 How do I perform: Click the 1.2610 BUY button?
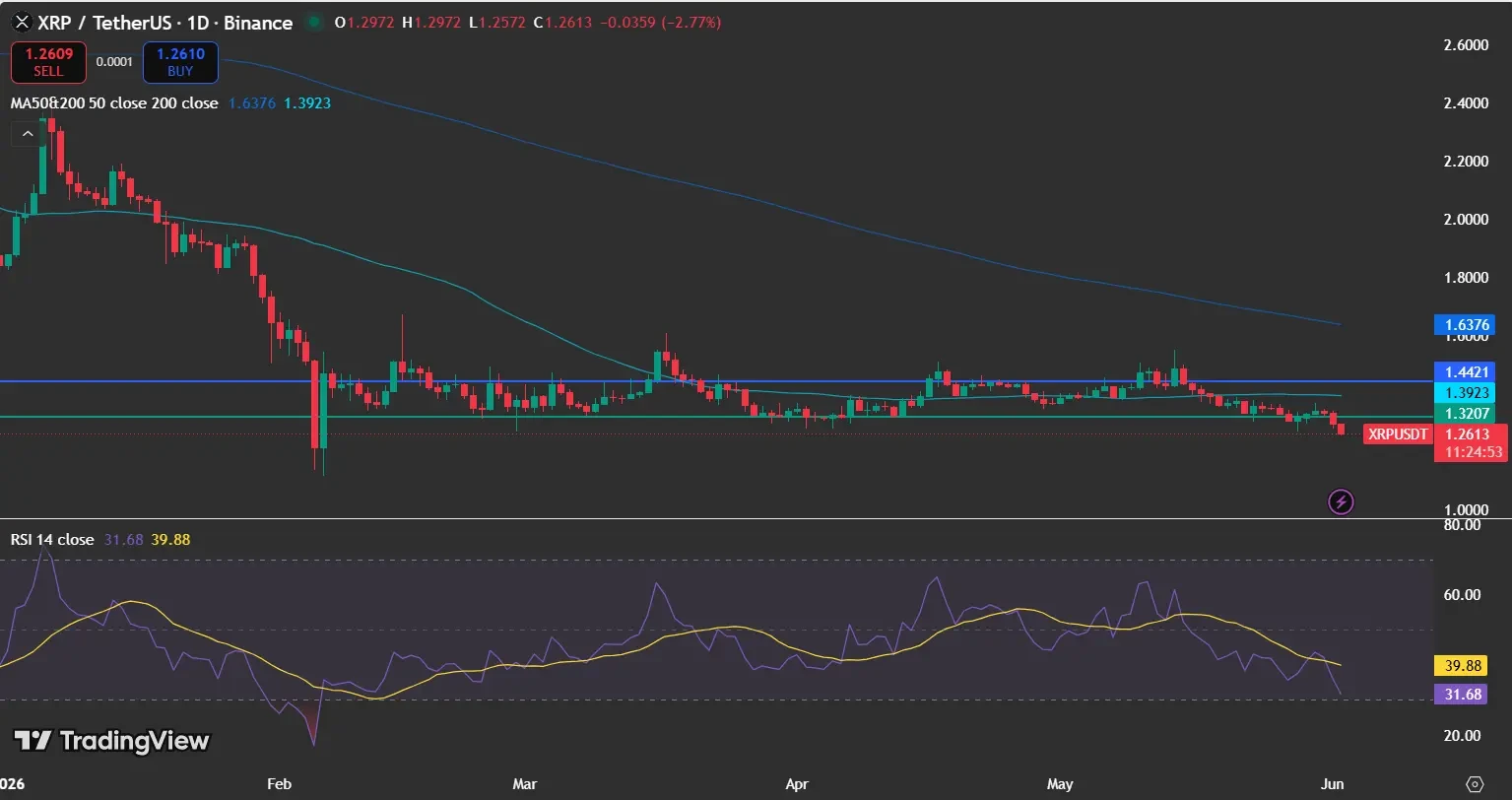(180, 62)
